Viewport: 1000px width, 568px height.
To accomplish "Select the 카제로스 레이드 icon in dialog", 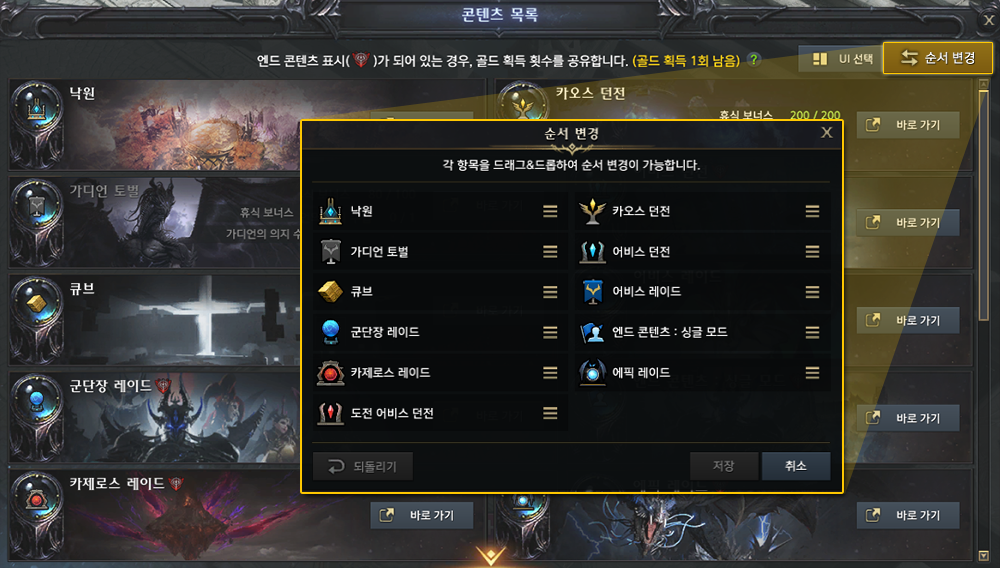I will pyautogui.click(x=330, y=372).
